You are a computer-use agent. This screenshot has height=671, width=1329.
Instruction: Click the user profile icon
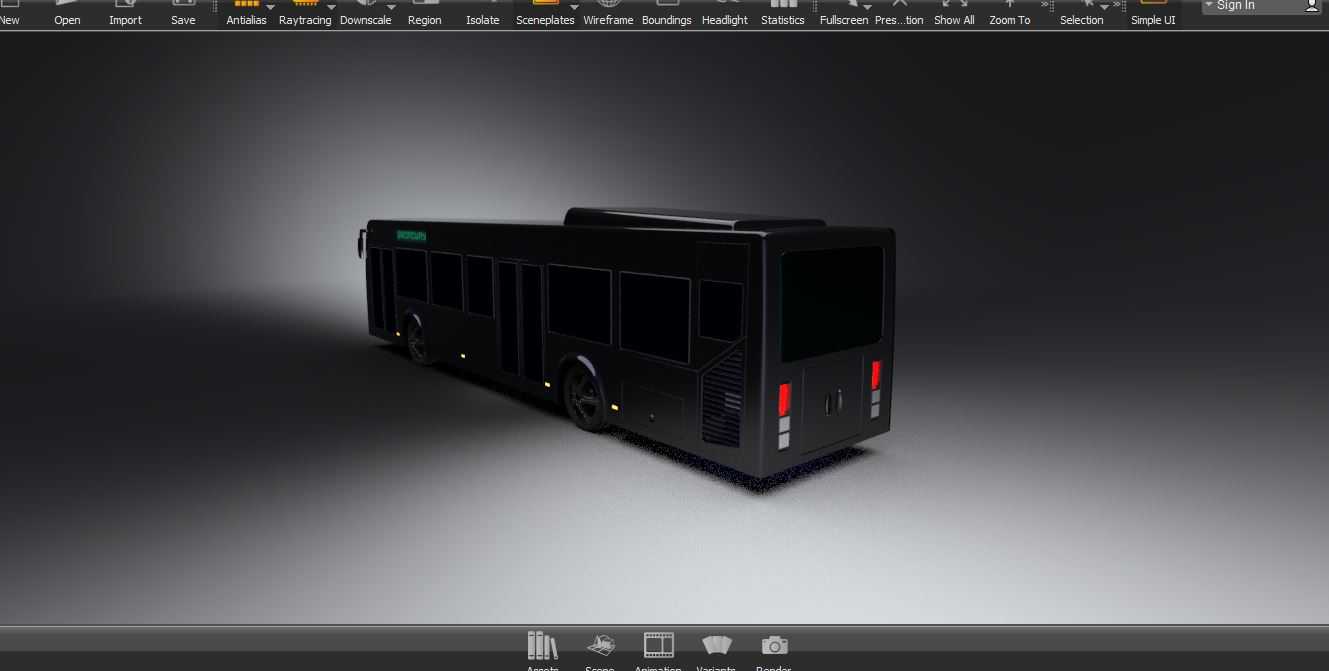click(x=1312, y=6)
